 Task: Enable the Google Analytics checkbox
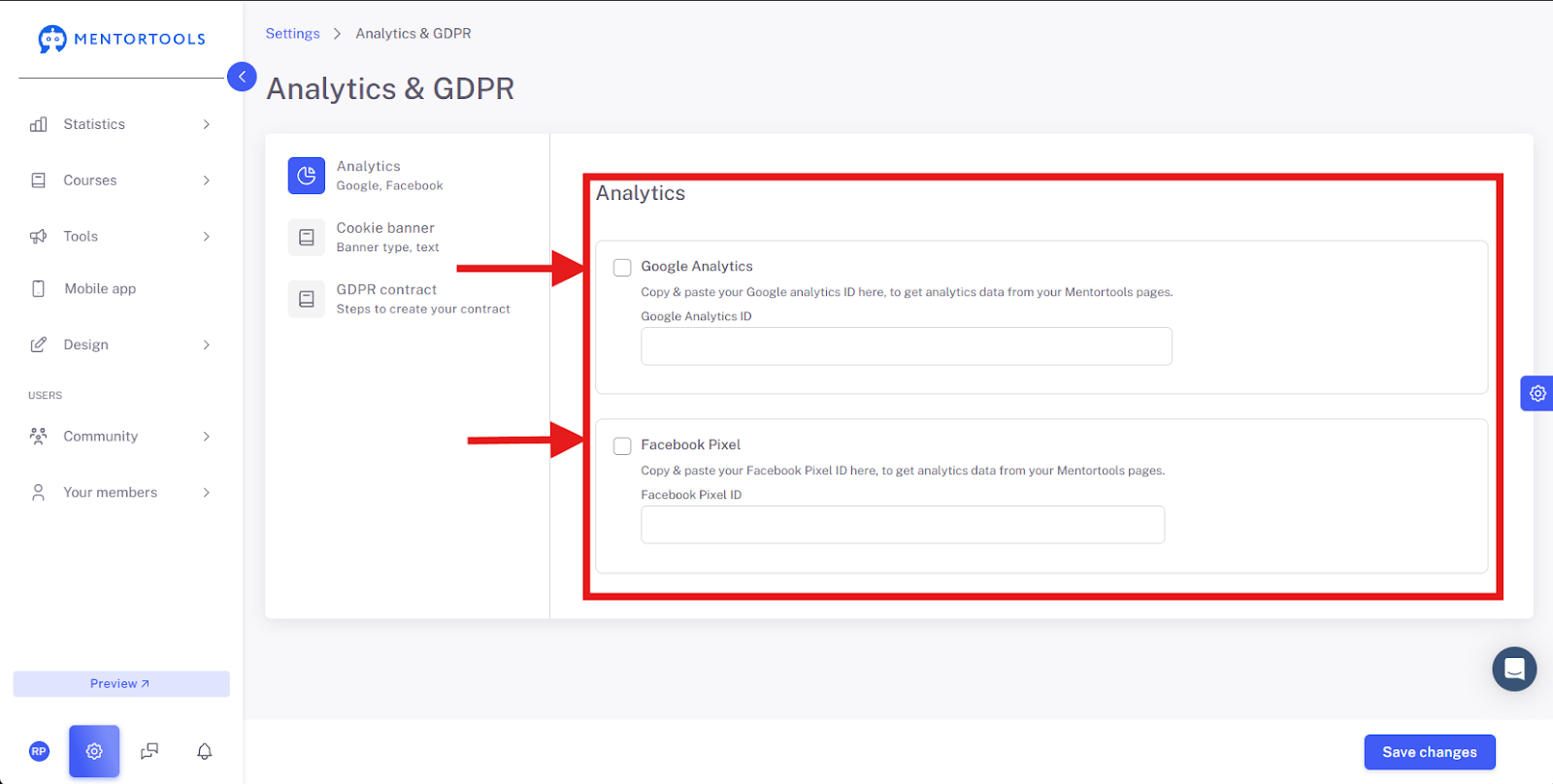pos(622,268)
